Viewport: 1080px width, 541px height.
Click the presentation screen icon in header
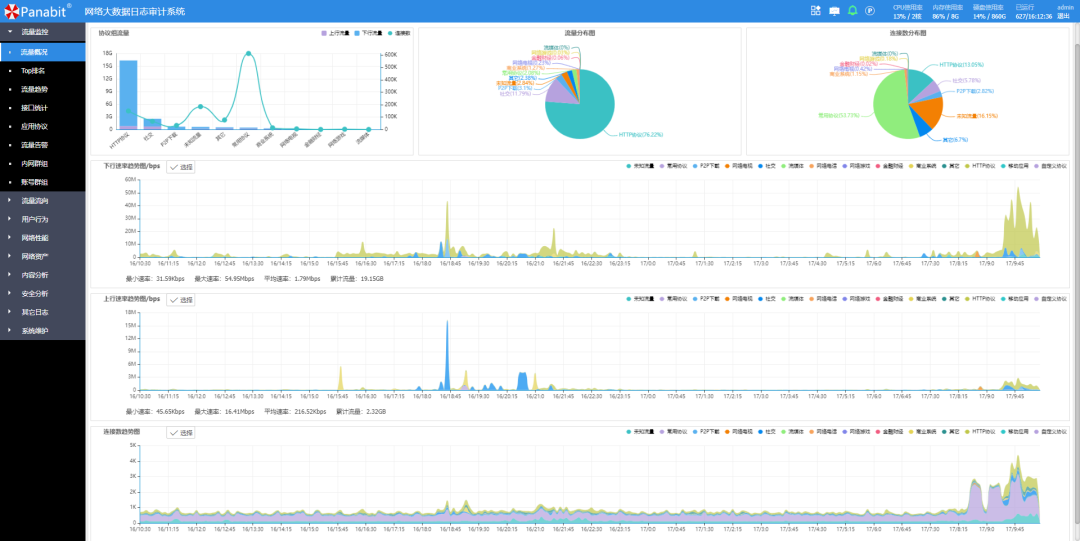pyautogui.click(x=834, y=11)
